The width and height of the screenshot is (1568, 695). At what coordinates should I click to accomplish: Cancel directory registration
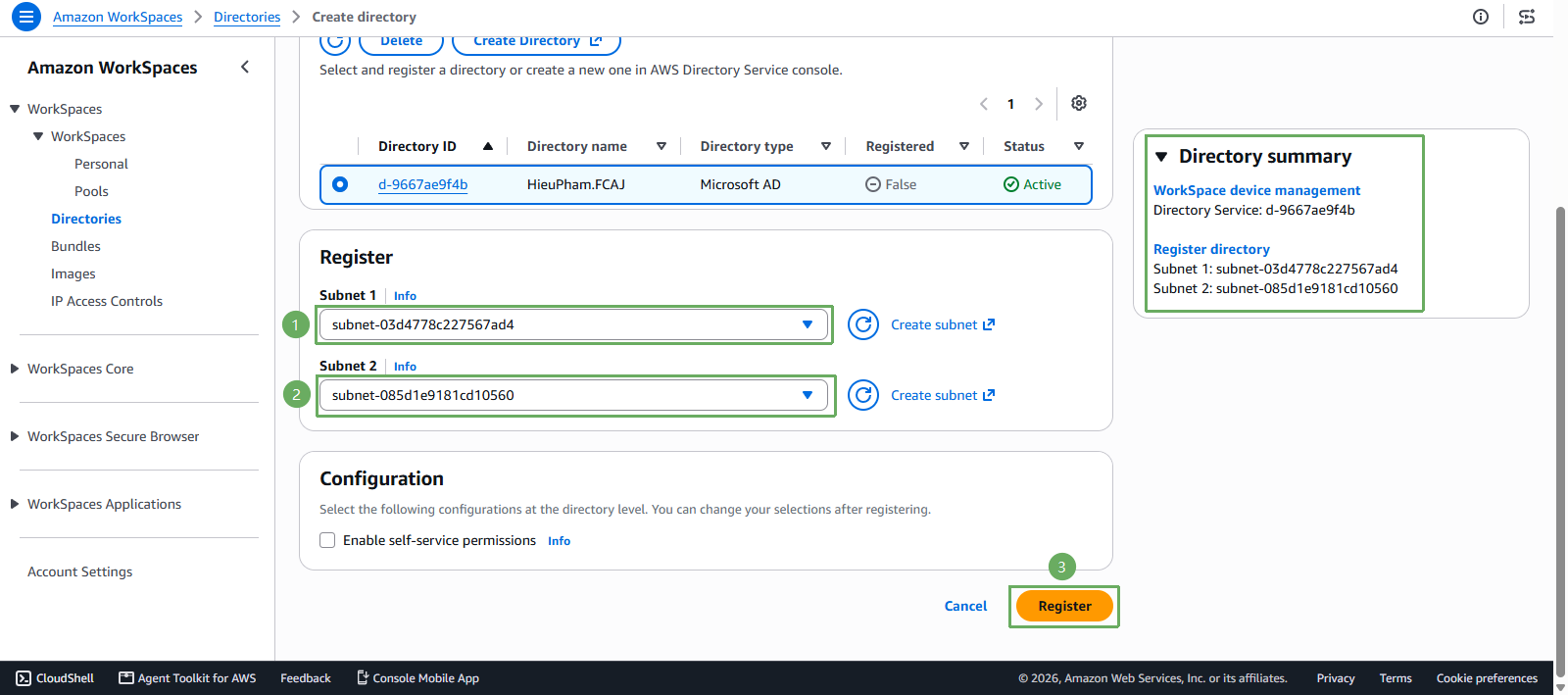[965, 606]
